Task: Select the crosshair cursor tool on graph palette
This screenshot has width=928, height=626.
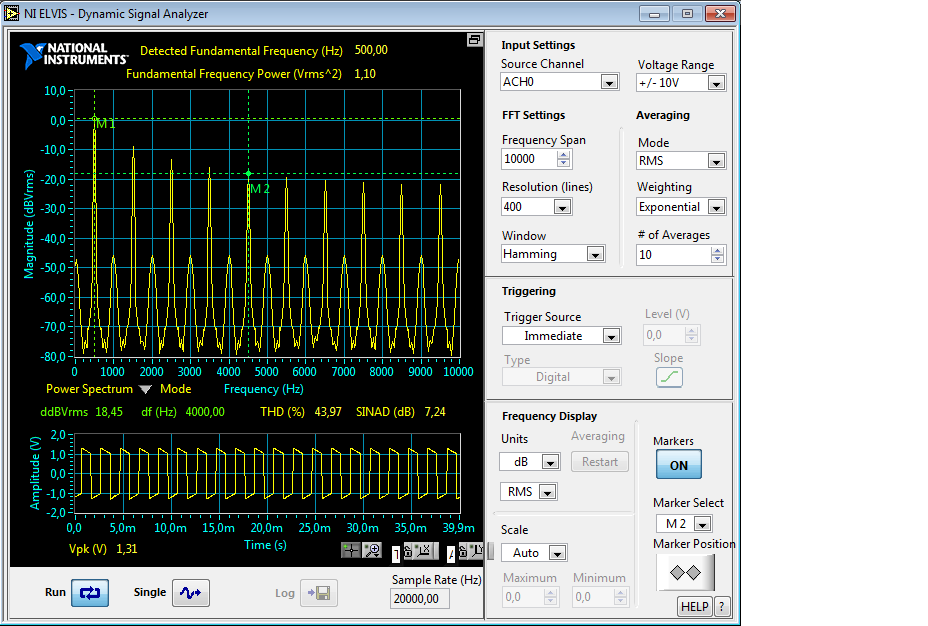Action: (x=351, y=550)
